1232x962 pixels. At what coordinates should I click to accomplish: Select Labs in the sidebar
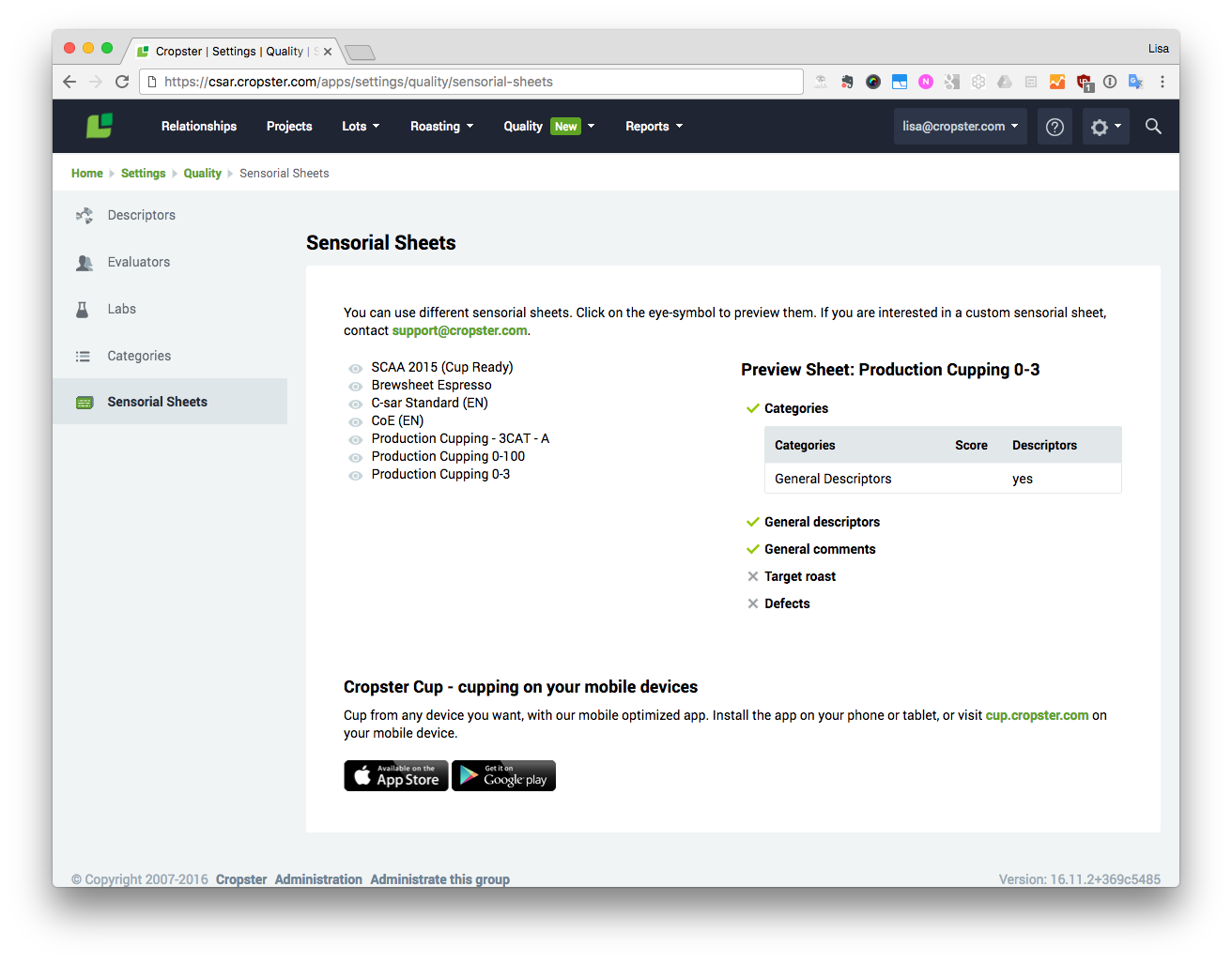click(x=170, y=309)
